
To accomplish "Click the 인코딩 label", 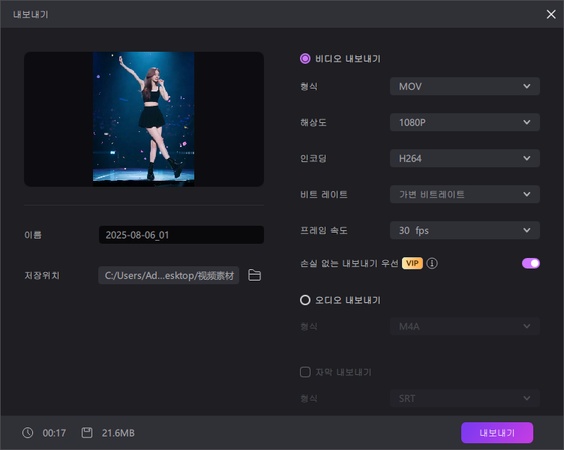I will (x=313, y=158).
